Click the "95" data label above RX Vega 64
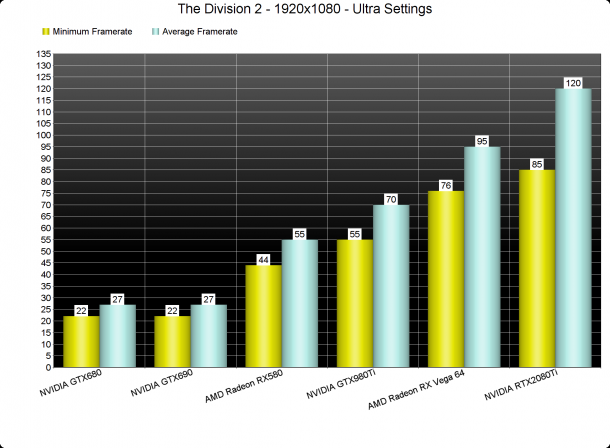The image size is (610, 448). point(482,141)
